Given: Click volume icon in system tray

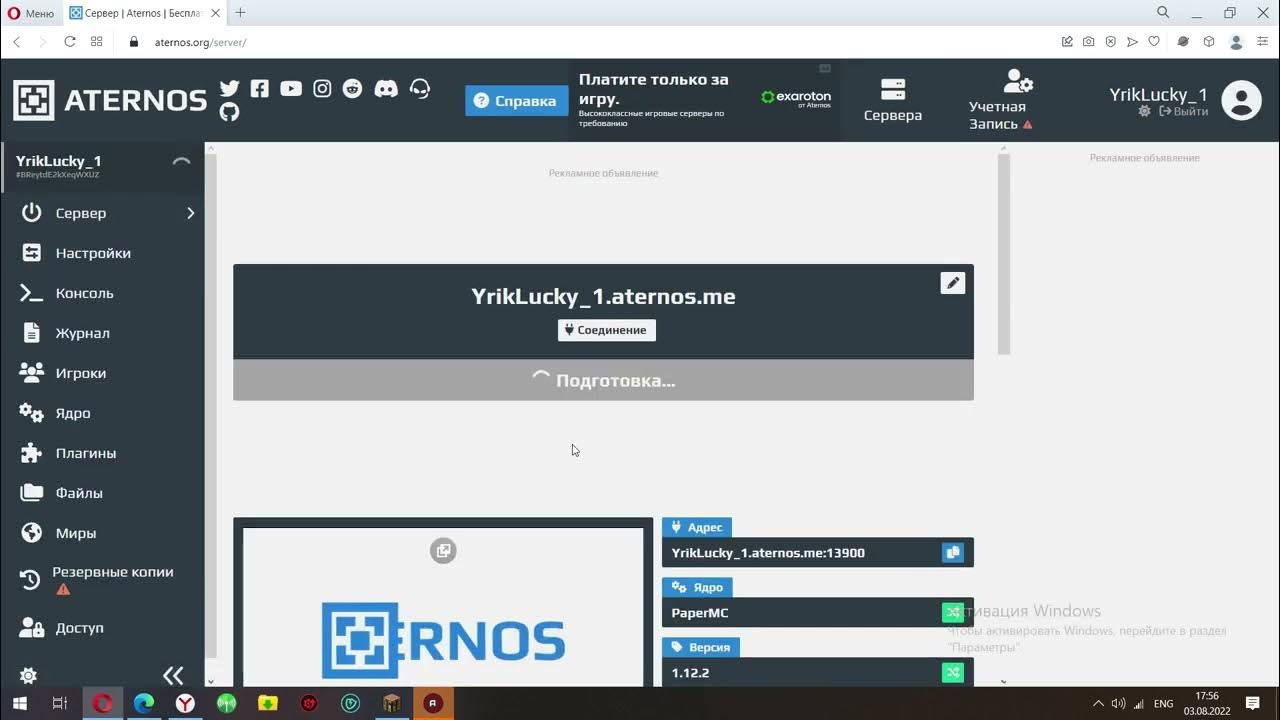Looking at the screenshot, I should click(x=1118, y=704).
